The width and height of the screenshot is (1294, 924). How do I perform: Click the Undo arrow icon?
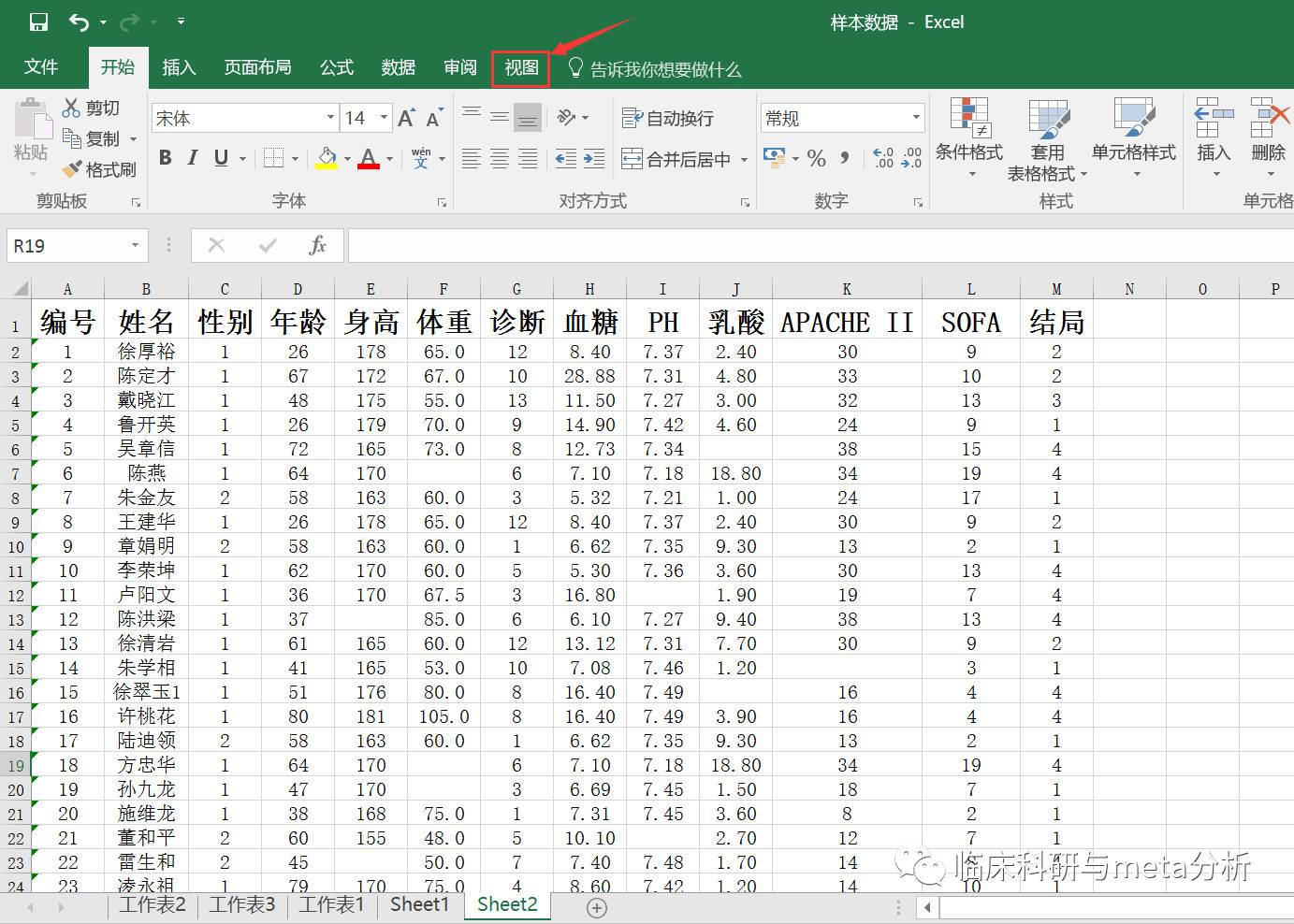[x=80, y=22]
